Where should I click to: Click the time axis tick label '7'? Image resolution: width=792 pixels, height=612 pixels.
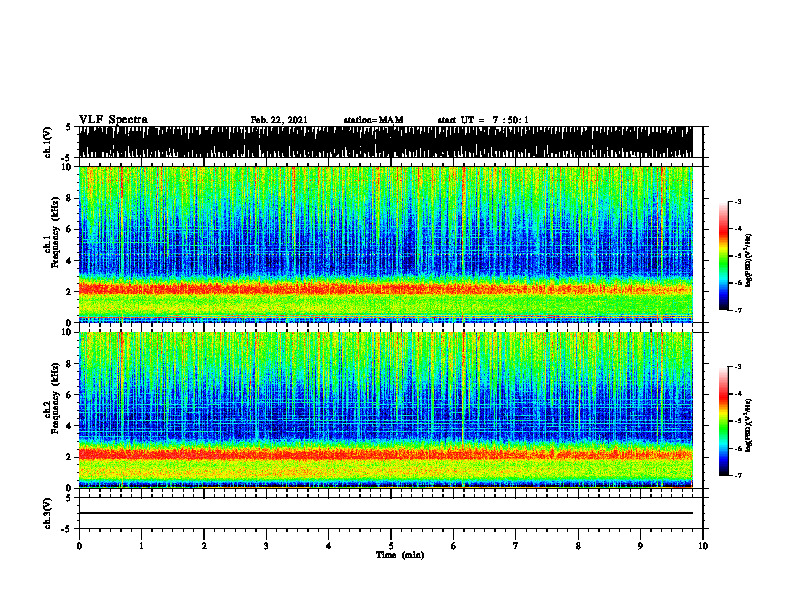(x=516, y=546)
